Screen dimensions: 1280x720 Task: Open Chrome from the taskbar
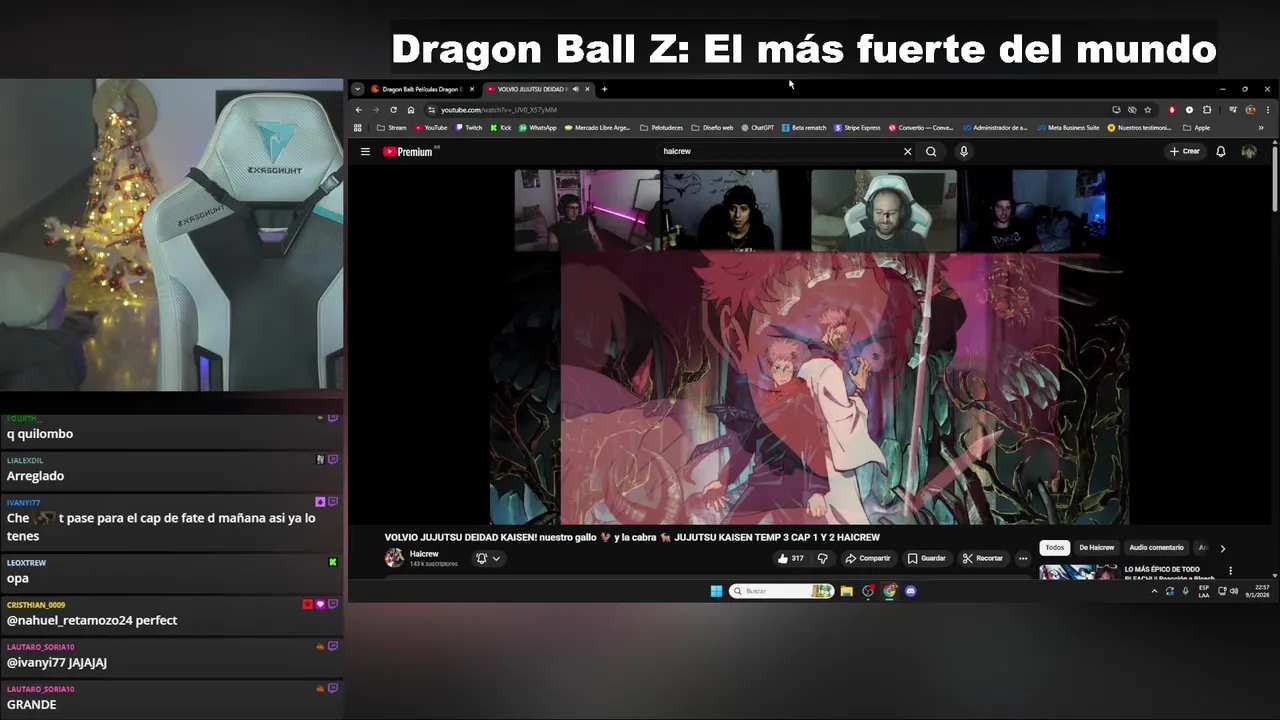(x=889, y=591)
